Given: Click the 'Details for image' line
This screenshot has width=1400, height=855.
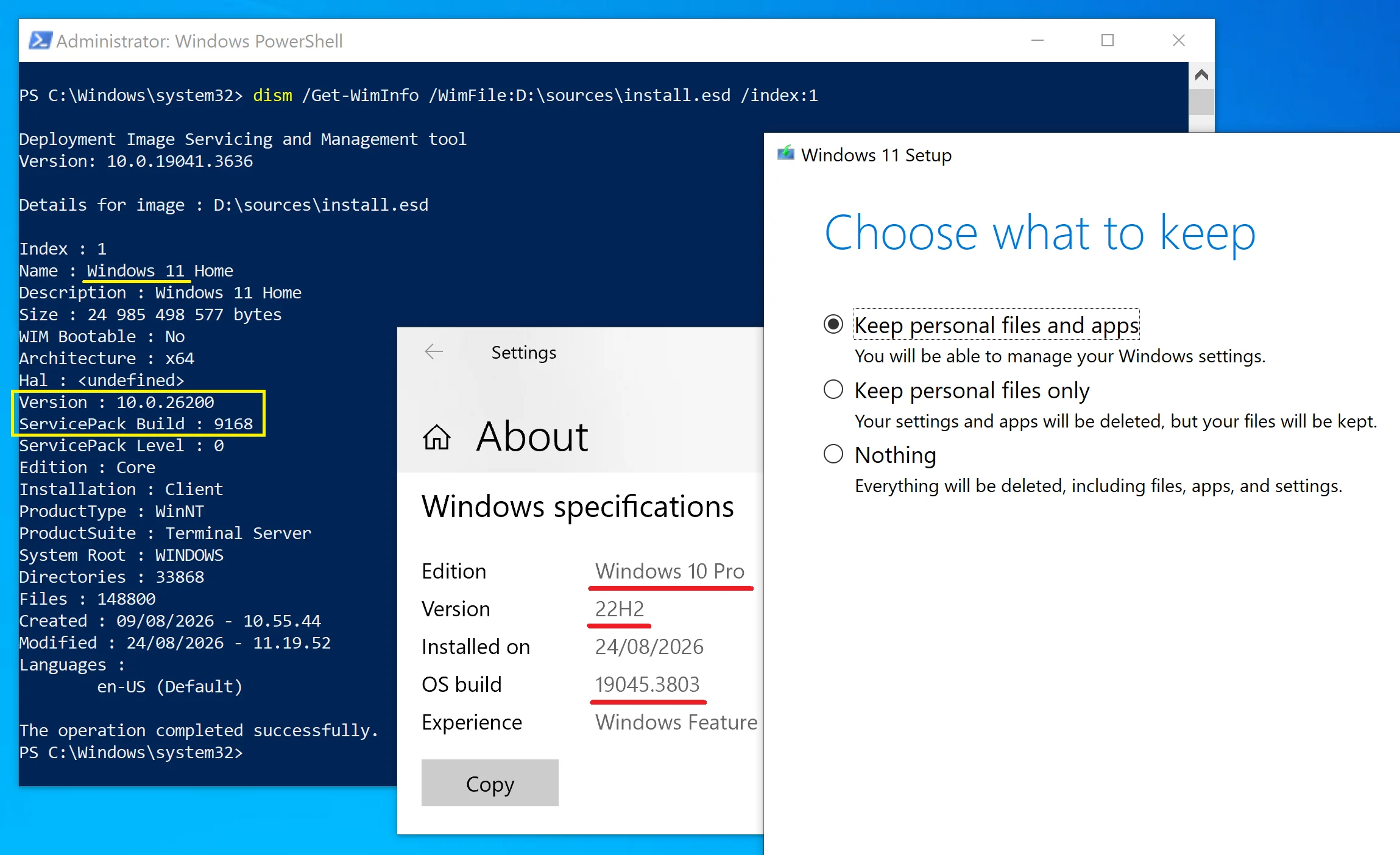Looking at the screenshot, I should [224, 205].
